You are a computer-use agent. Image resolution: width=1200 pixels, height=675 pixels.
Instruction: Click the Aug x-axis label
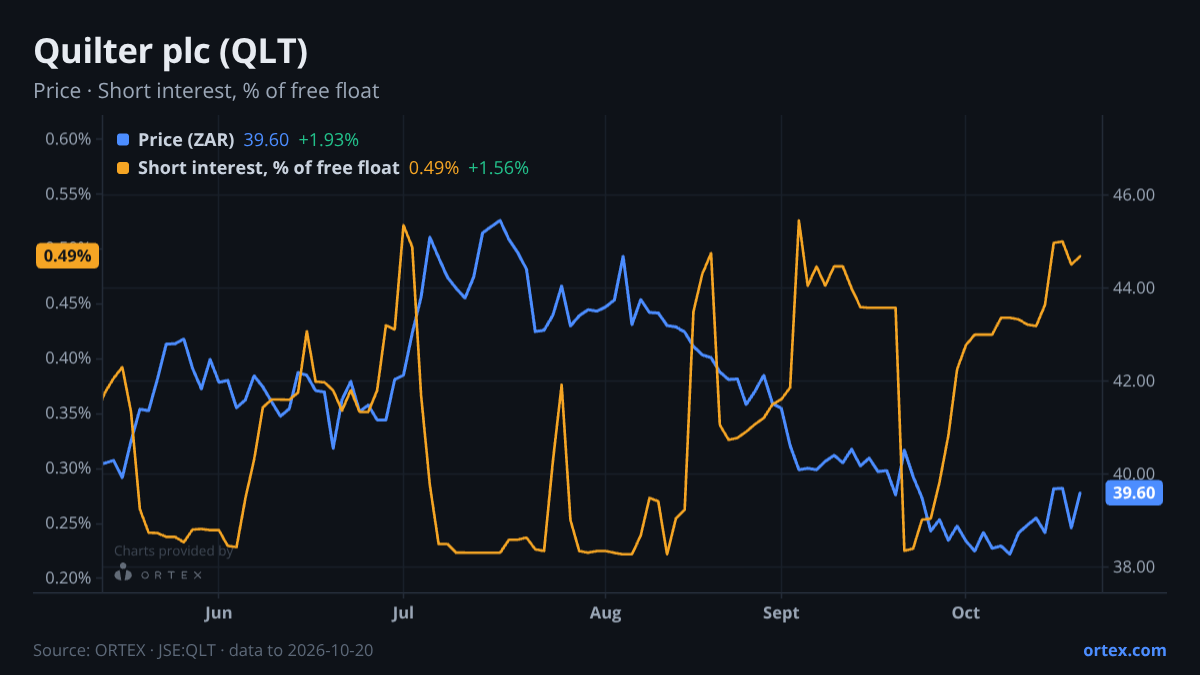click(x=605, y=612)
